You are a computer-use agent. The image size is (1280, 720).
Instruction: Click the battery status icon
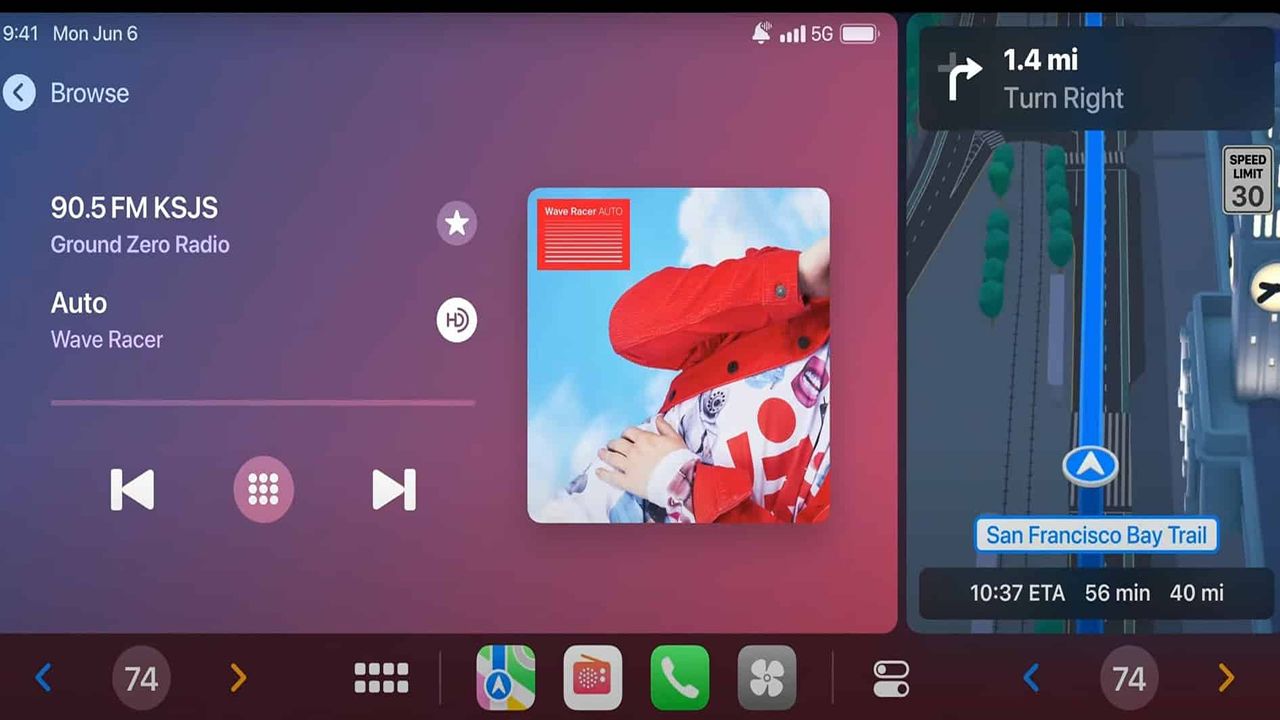(x=859, y=34)
